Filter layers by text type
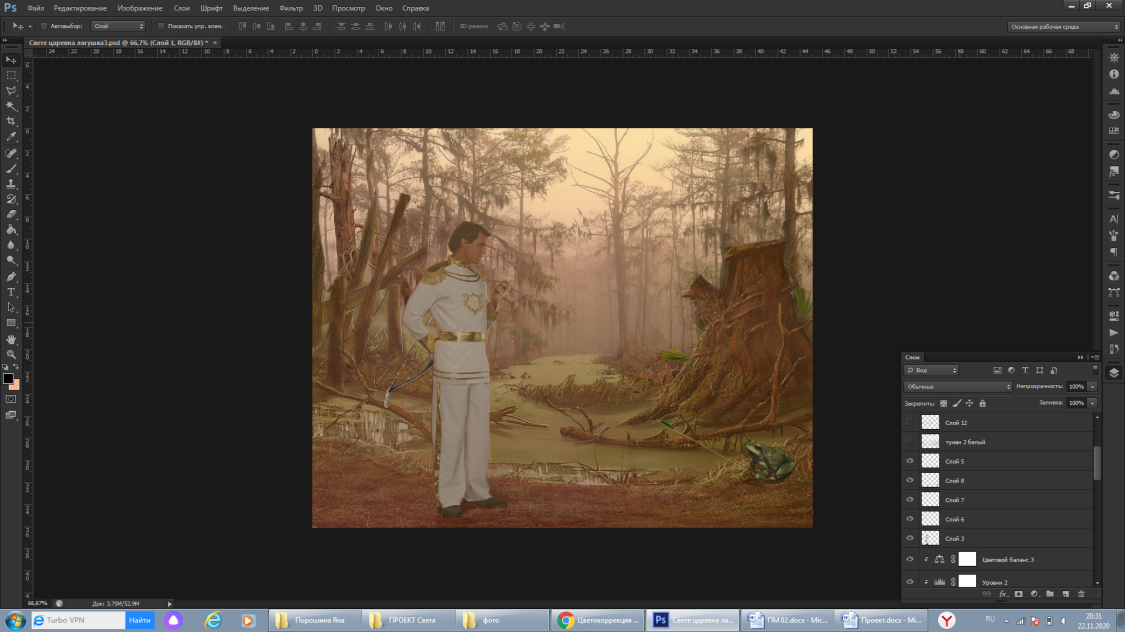 (1025, 370)
